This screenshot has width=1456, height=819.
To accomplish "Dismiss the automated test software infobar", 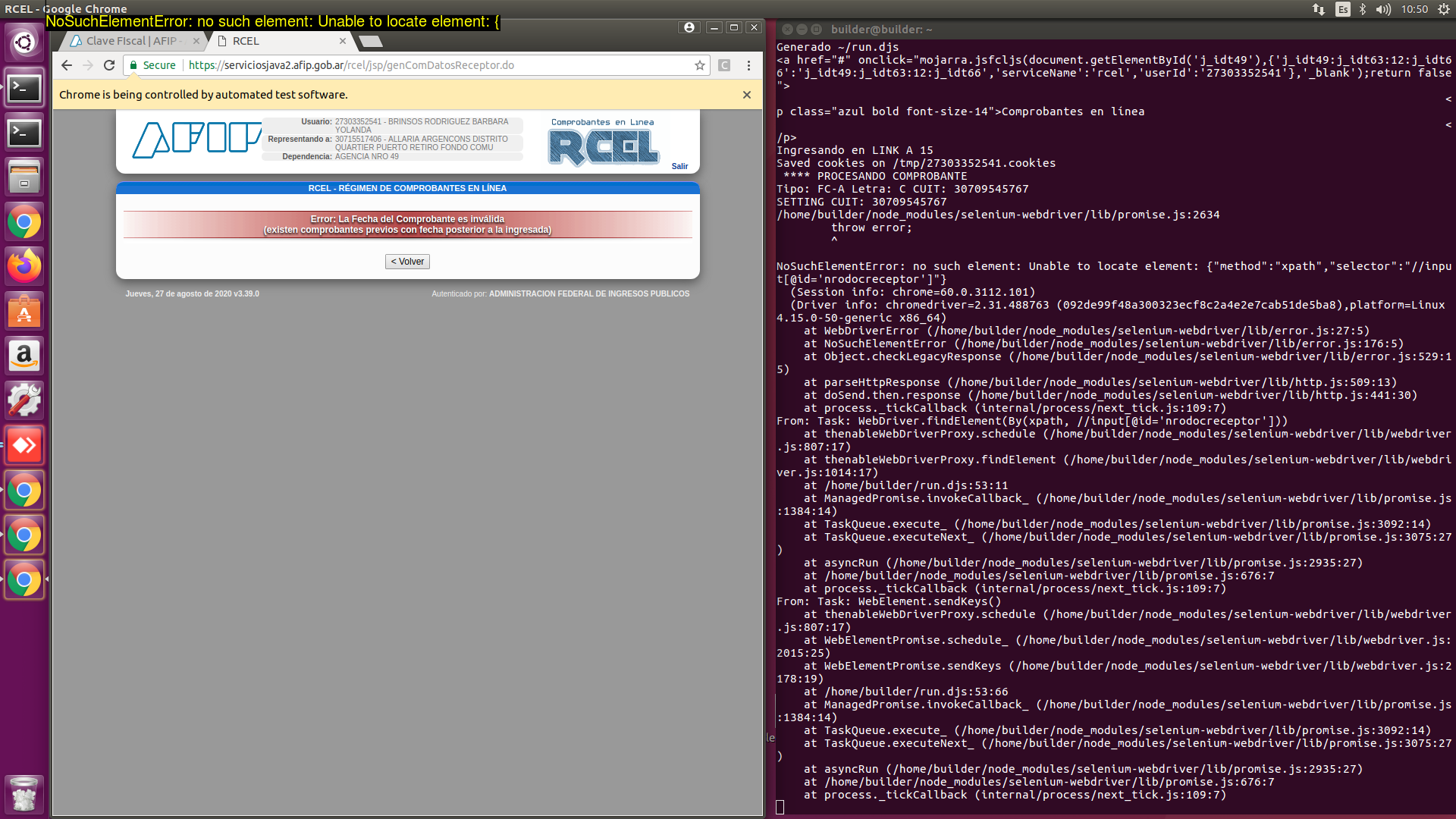I will [747, 95].
